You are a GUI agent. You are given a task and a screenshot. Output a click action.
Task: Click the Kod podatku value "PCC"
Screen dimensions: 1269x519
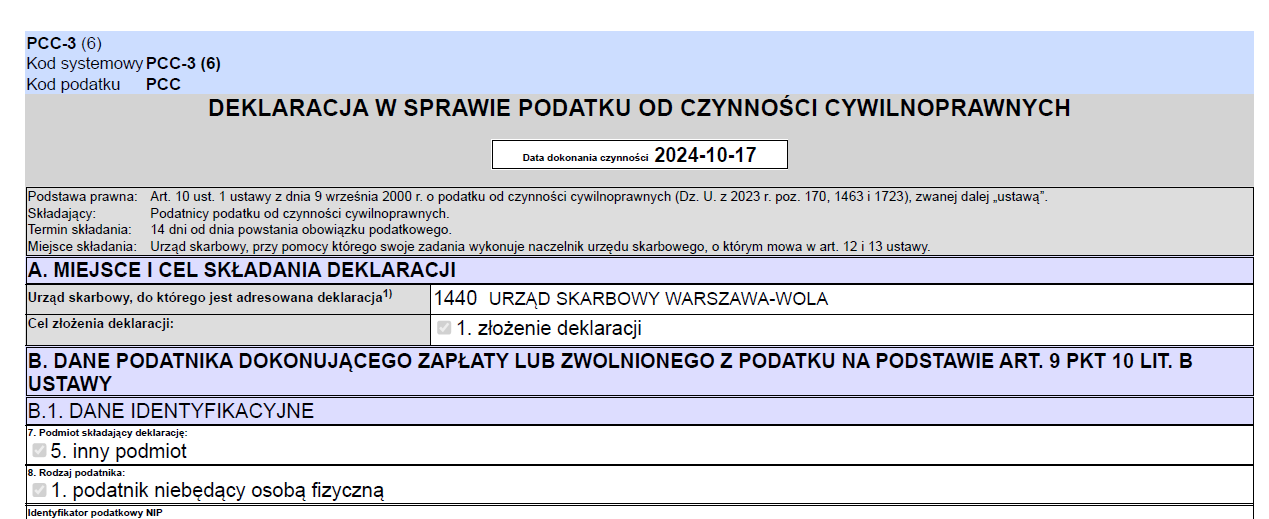coord(163,85)
